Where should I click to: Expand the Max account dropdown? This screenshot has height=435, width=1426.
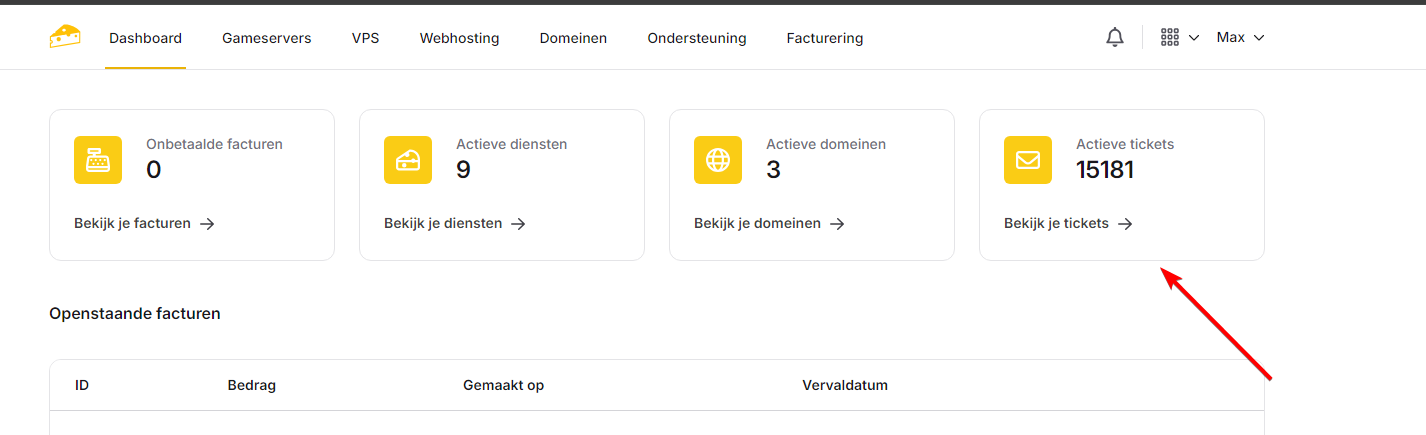point(1240,38)
